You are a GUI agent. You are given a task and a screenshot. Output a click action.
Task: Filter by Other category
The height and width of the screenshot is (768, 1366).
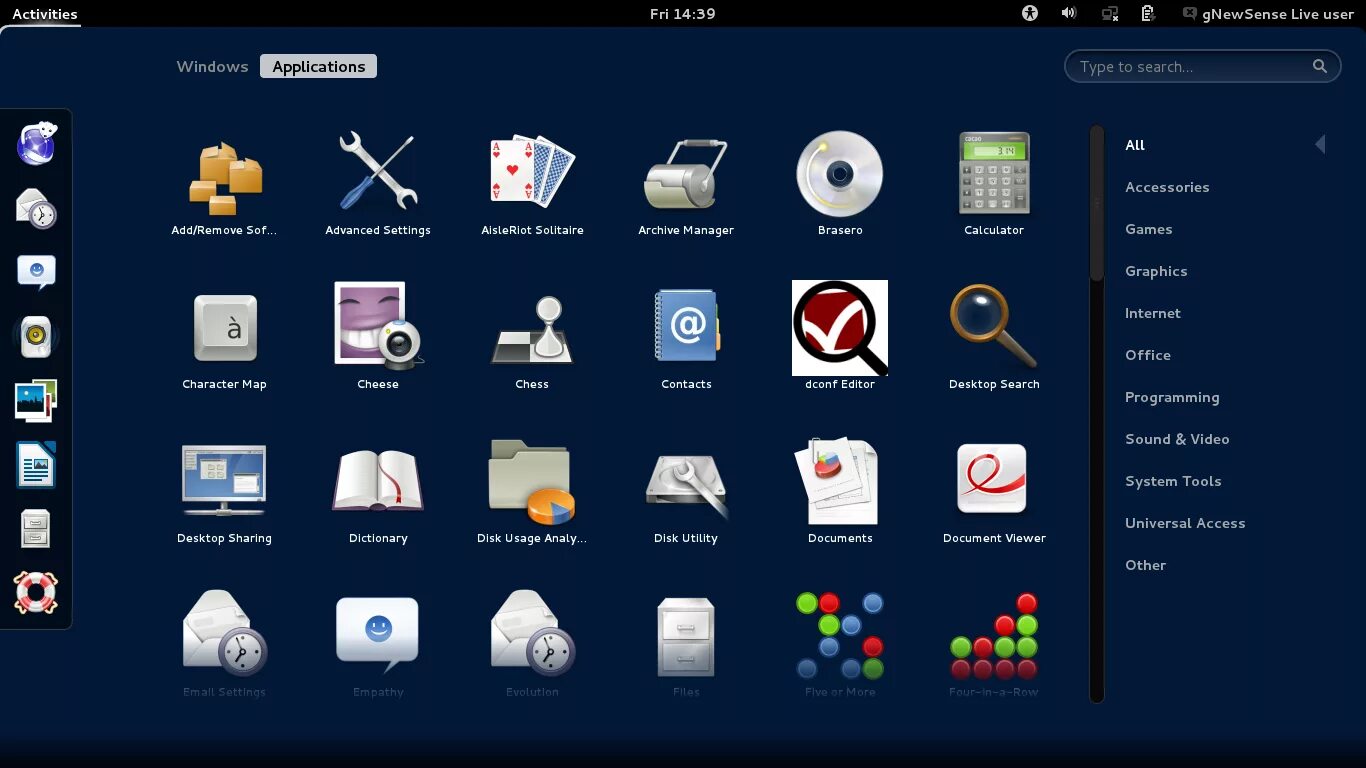point(1145,565)
